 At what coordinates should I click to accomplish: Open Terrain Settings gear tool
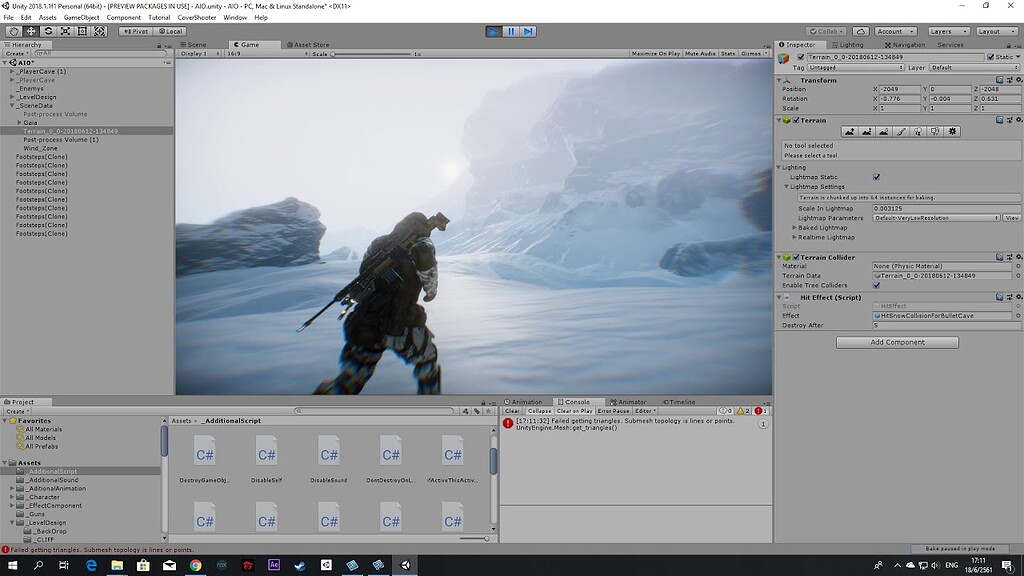[953, 131]
